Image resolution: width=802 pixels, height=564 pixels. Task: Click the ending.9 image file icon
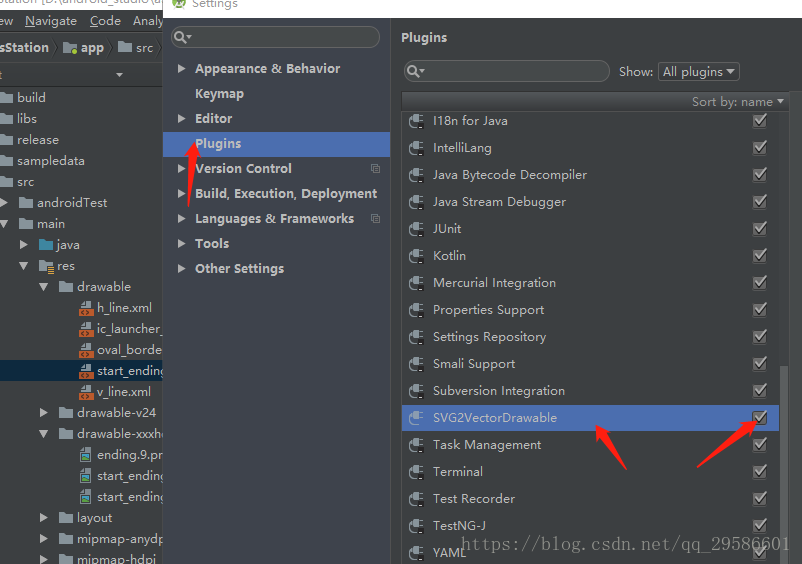coord(86,455)
